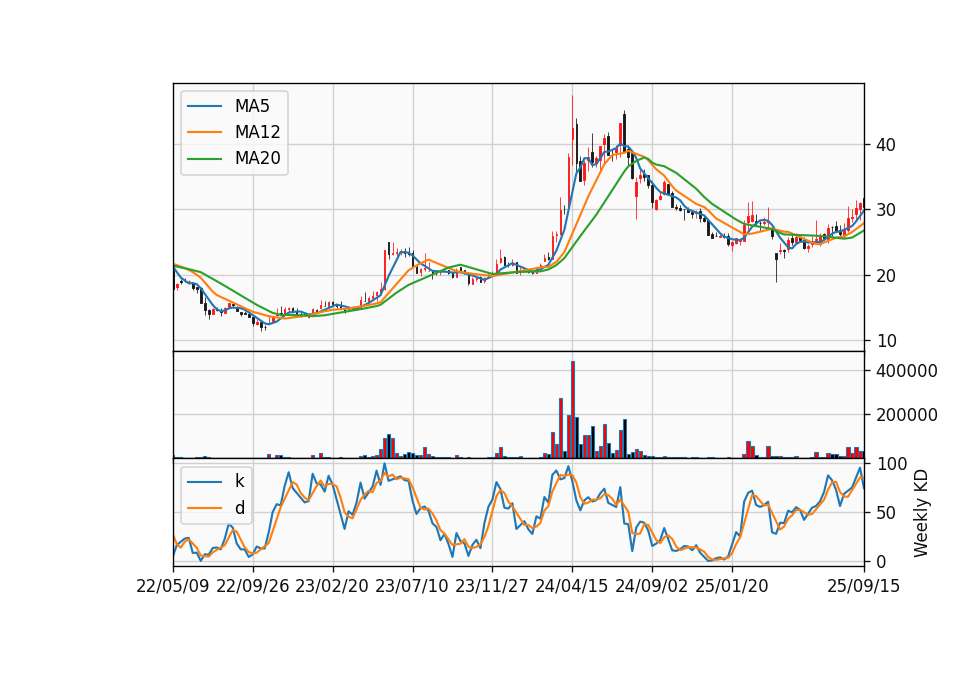Click the date label 24/09/02
The width and height of the screenshot is (960, 690).
tap(651, 586)
